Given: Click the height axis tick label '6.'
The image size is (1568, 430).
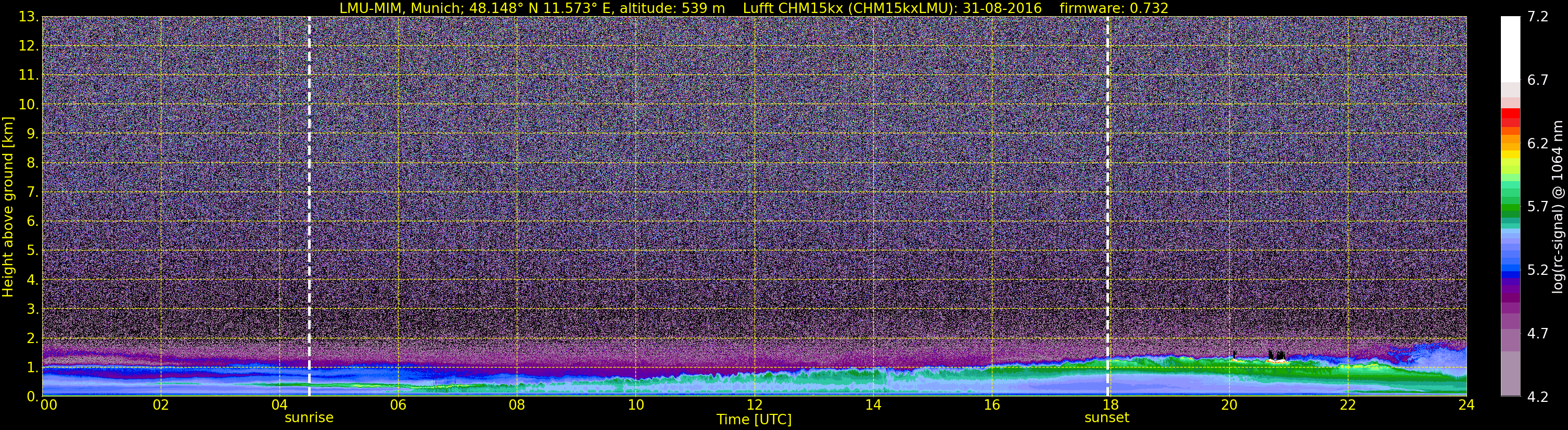Looking at the screenshot, I should [x=32, y=221].
